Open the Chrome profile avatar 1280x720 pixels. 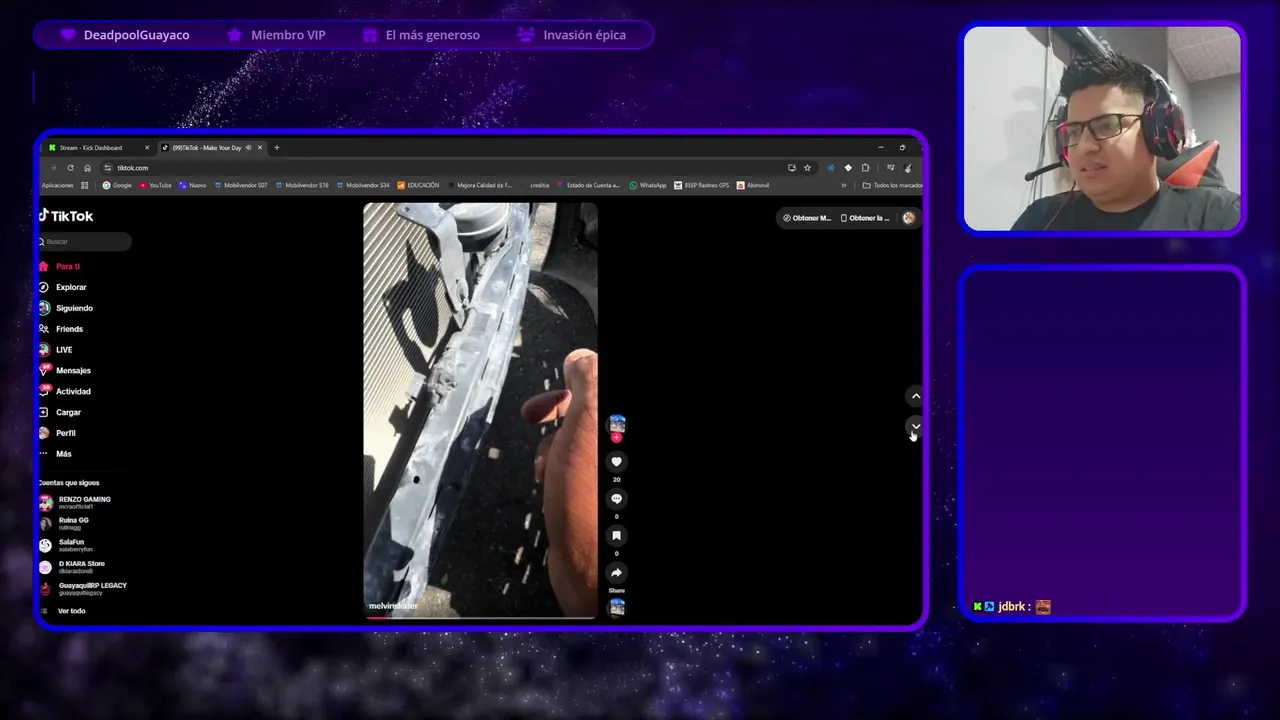(x=908, y=168)
